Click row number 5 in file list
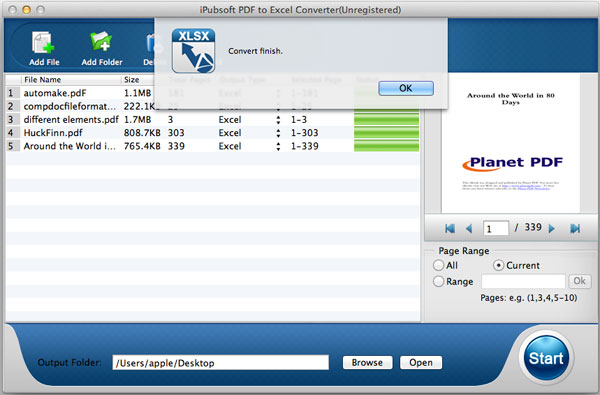 tap(11, 146)
